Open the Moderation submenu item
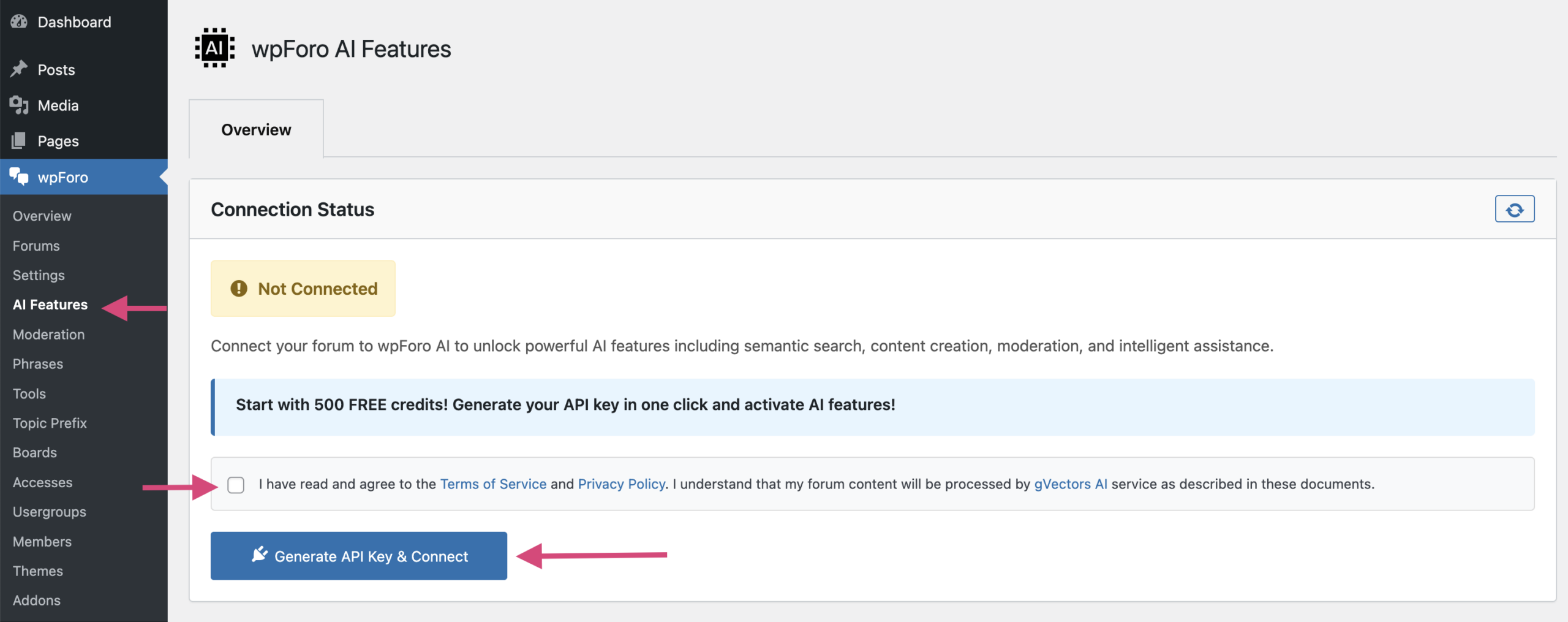 (x=49, y=335)
